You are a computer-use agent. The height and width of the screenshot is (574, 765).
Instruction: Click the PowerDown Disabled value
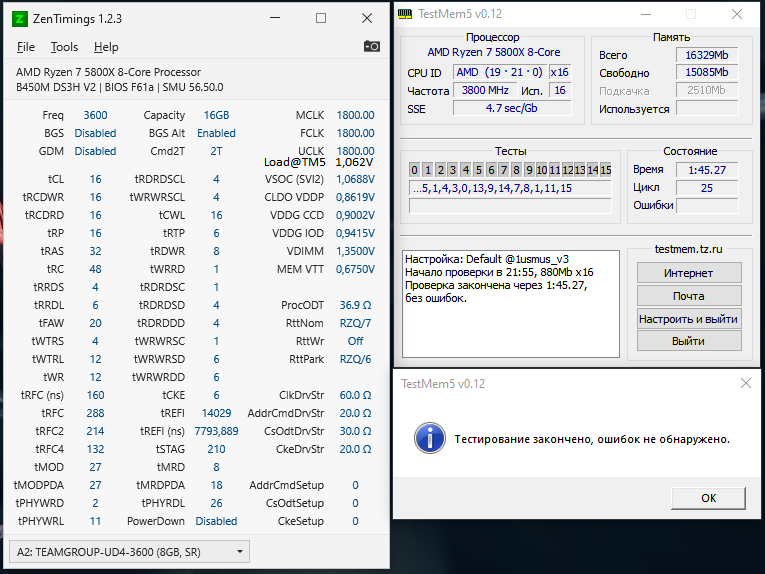pos(216,521)
